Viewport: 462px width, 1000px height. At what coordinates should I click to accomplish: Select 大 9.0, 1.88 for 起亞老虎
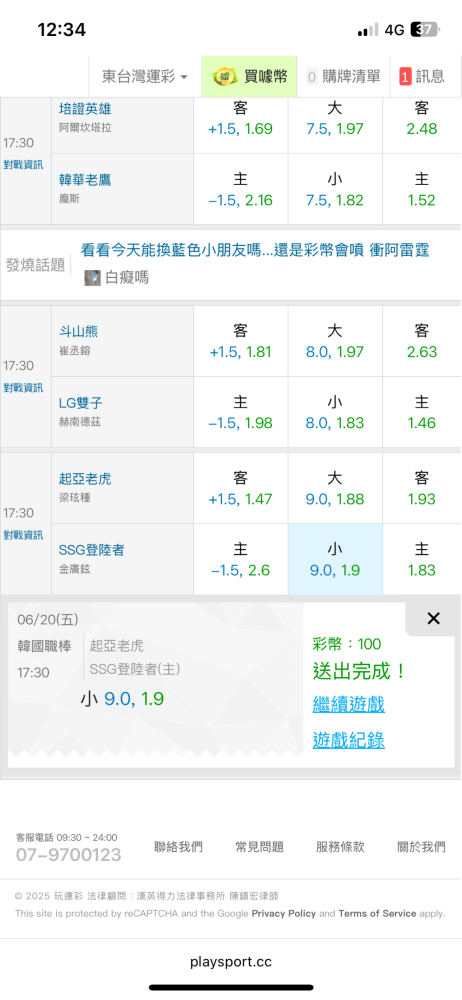pyautogui.click(x=335, y=489)
